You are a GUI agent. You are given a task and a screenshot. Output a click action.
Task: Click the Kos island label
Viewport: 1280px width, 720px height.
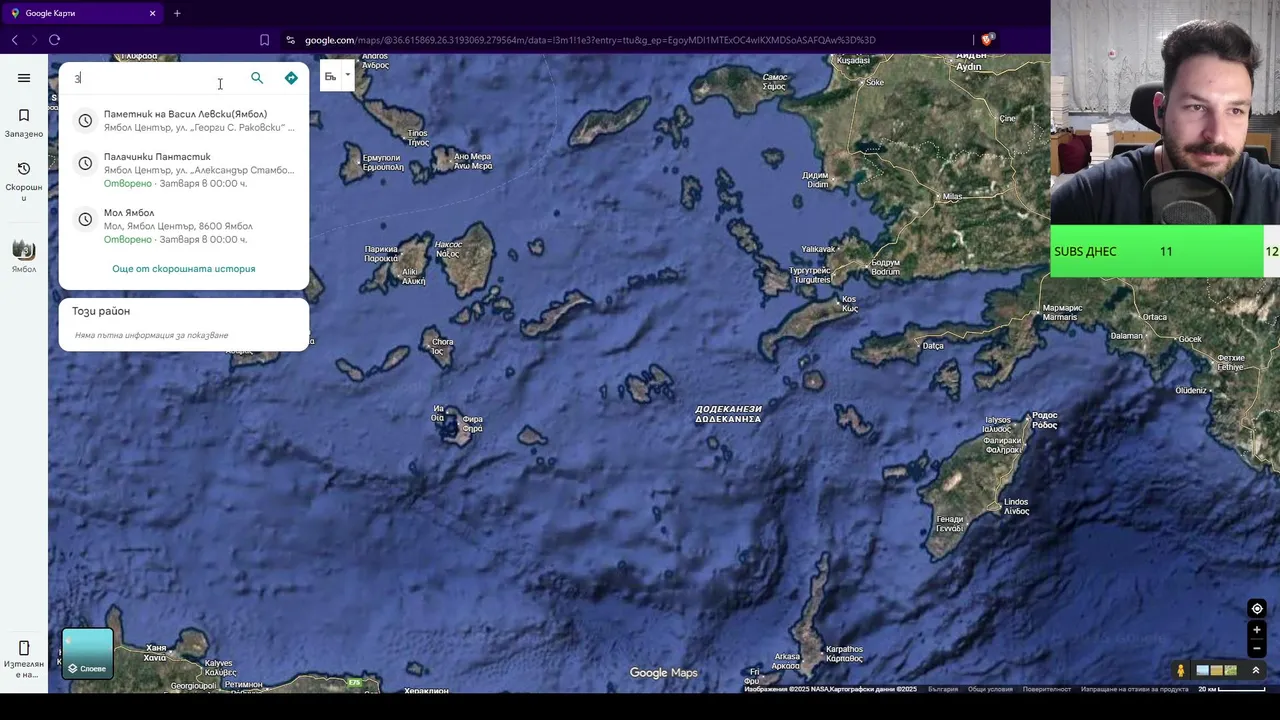pyautogui.click(x=849, y=304)
